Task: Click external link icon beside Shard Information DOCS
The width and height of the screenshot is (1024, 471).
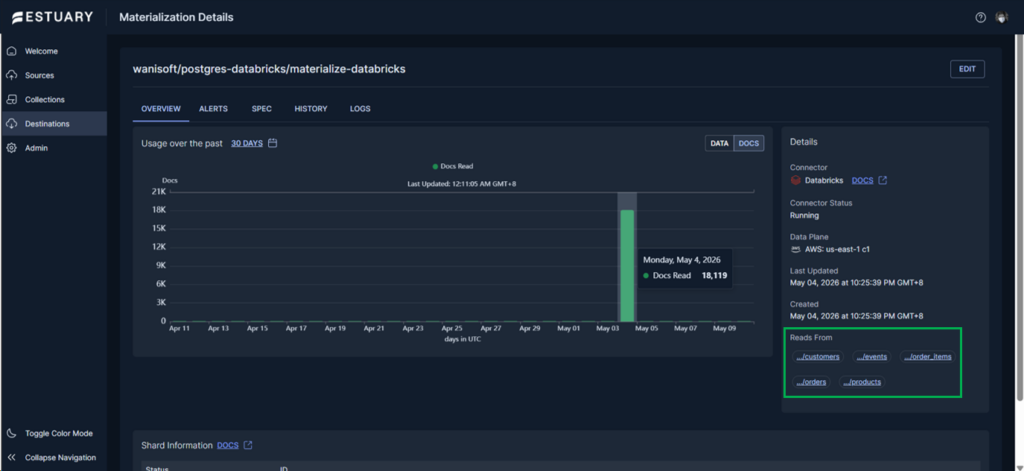Action: tap(248, 446)
